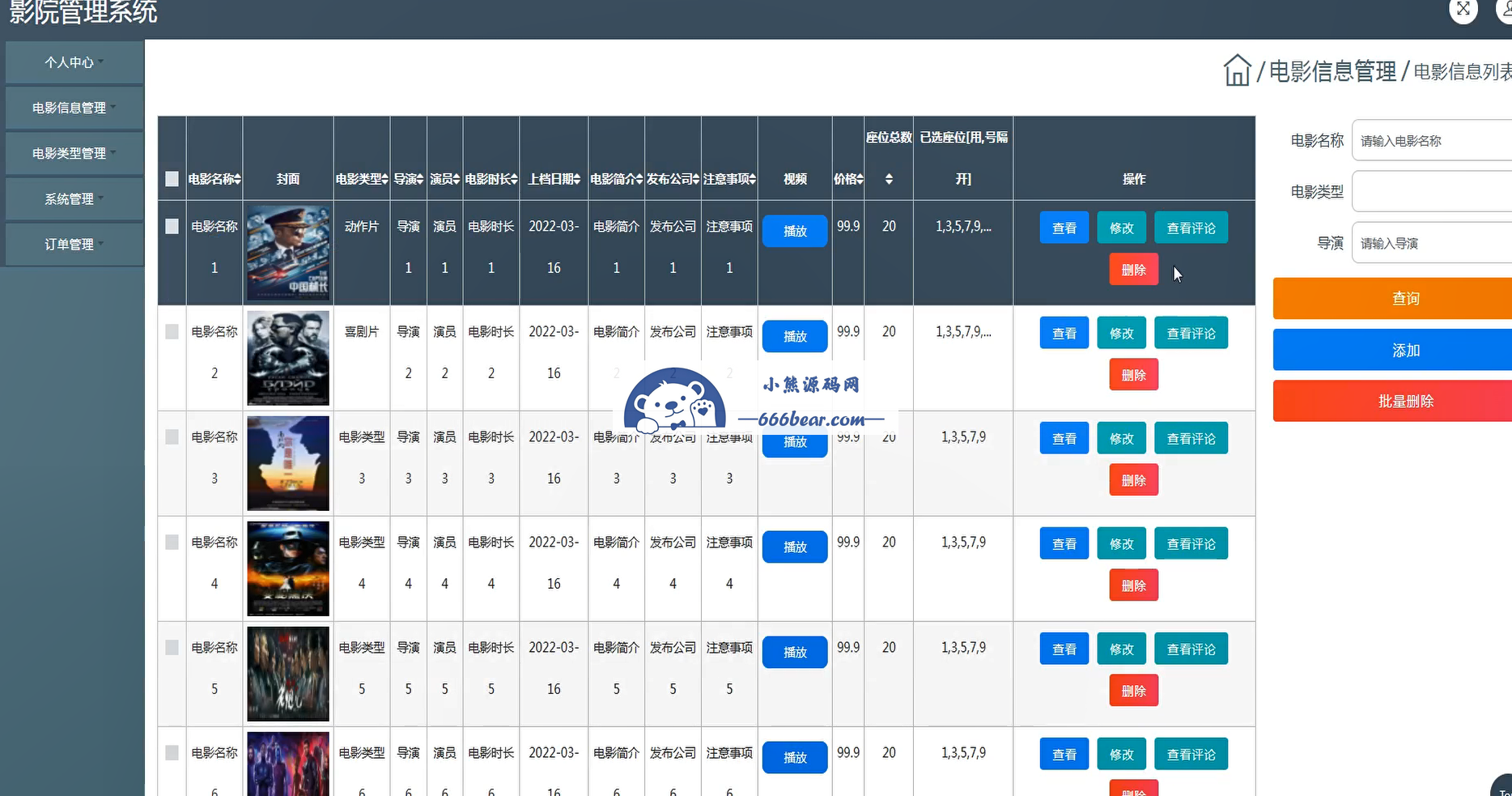
Task: Click the blue 添加 button
Action: coord(1392,350)
